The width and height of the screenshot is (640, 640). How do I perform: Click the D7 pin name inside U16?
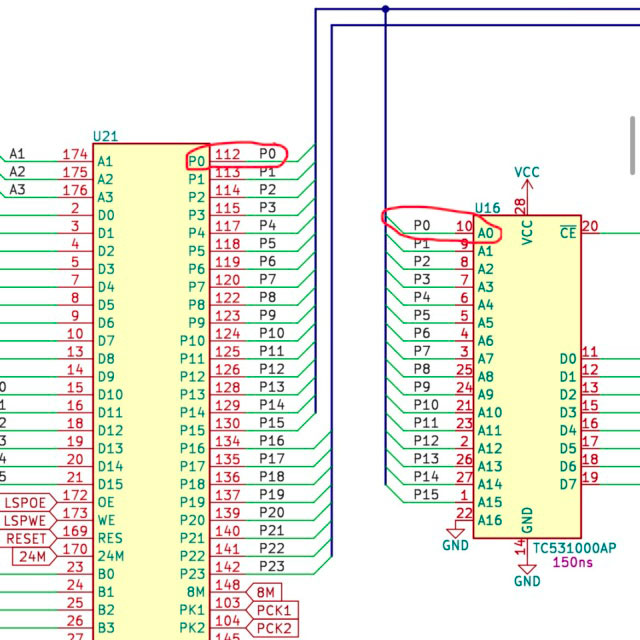(x=568, y=484)
